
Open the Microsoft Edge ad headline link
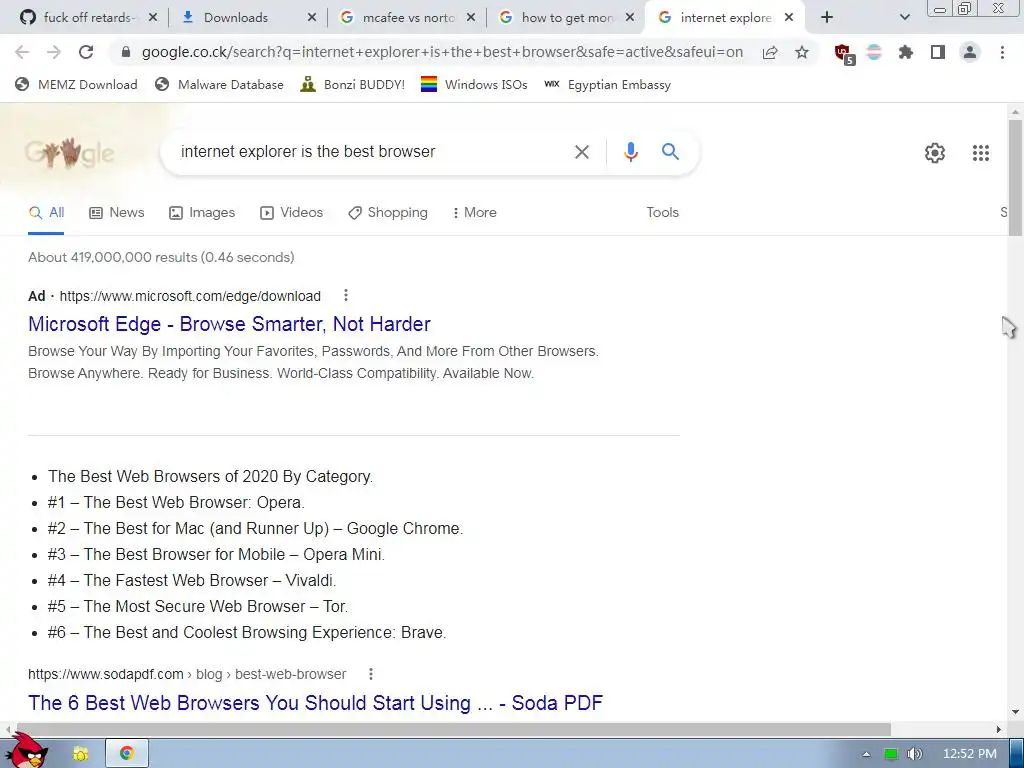(229, 324)
